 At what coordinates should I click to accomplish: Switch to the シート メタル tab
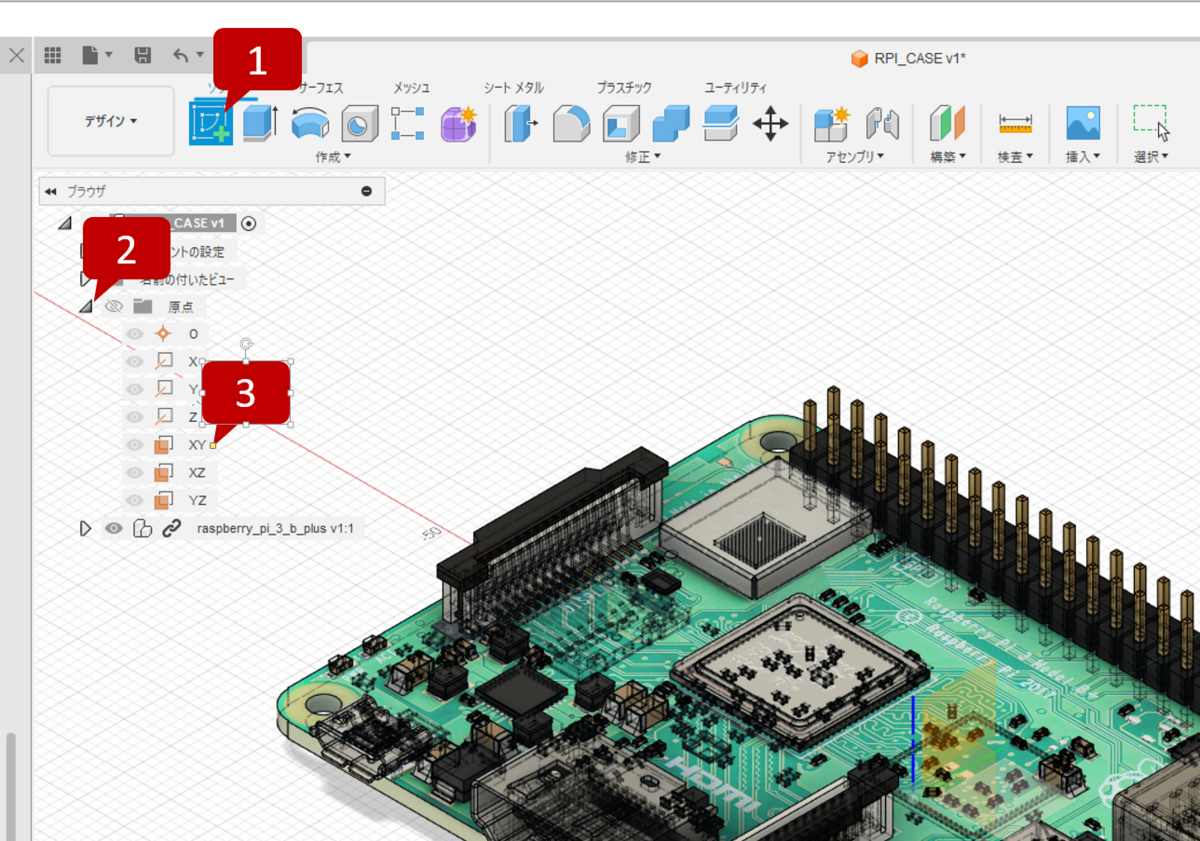coord(513,88)
